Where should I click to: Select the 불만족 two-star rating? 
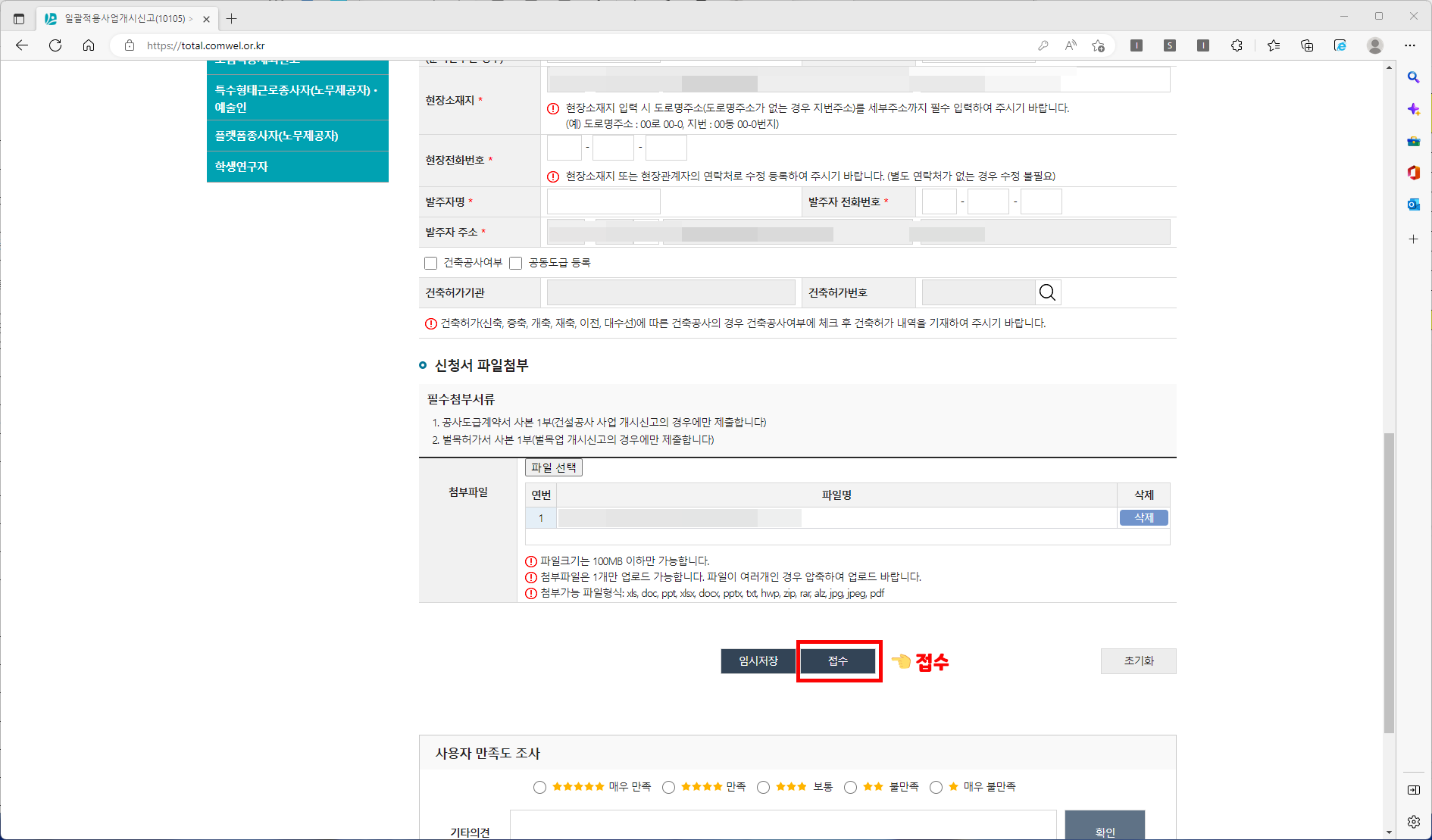[850, 787]
